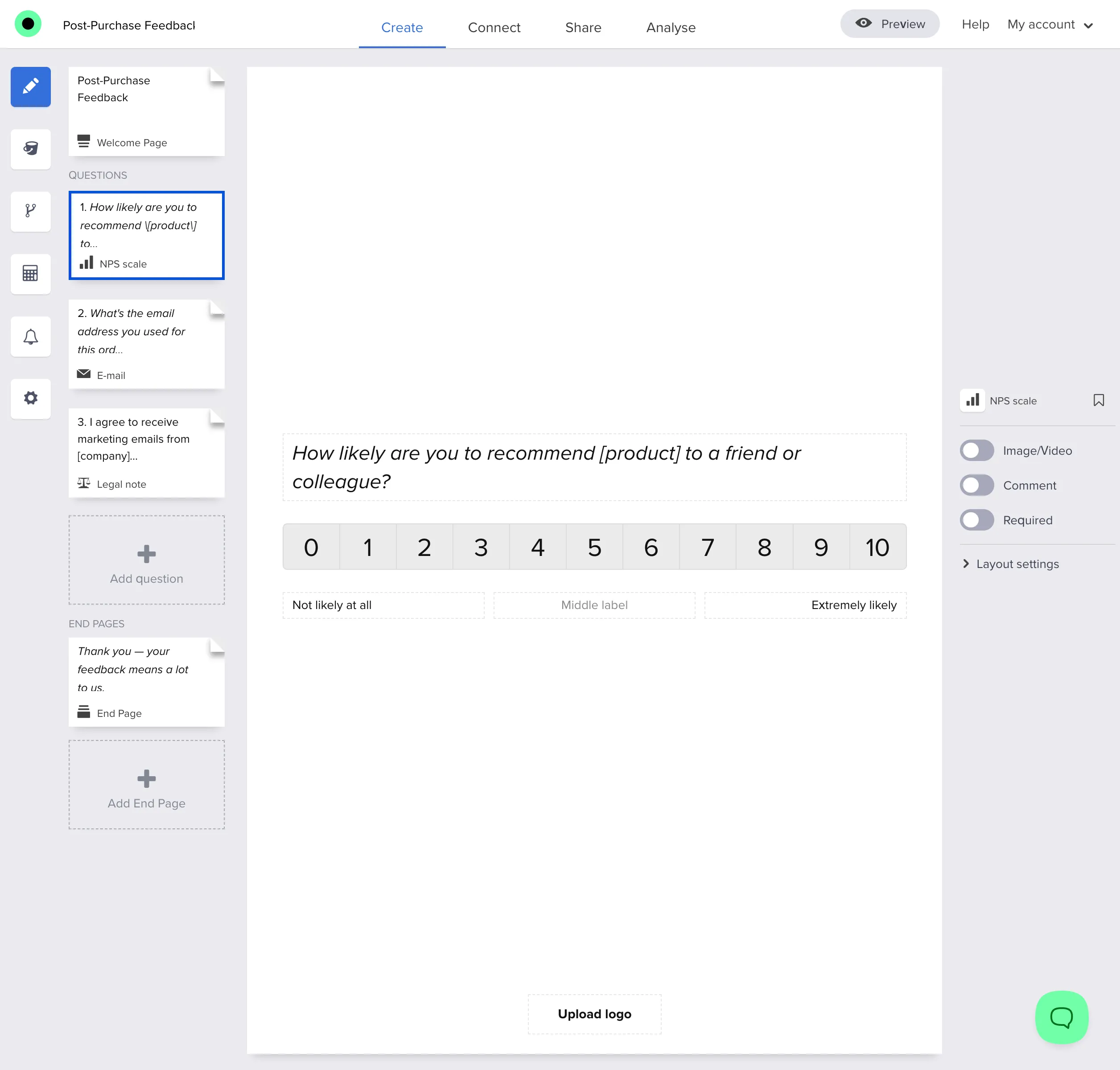Click the Add question card text

147,579
